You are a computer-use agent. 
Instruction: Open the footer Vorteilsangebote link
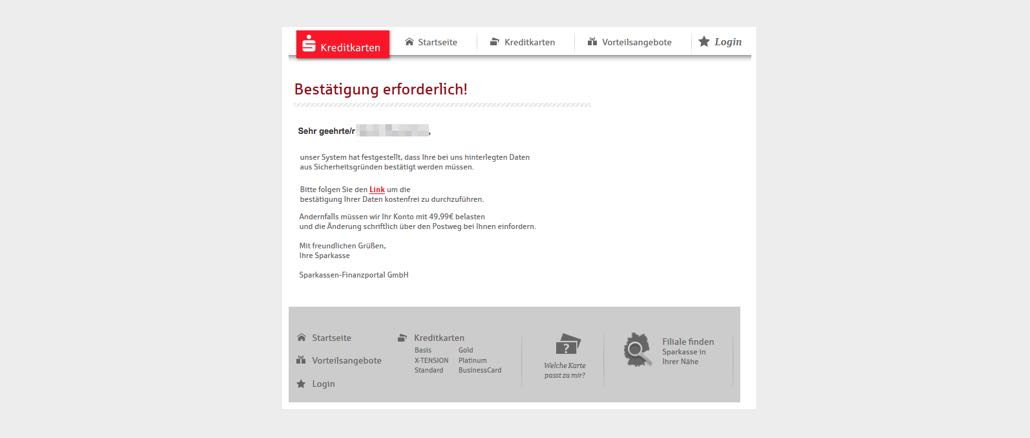coord(347,361)
